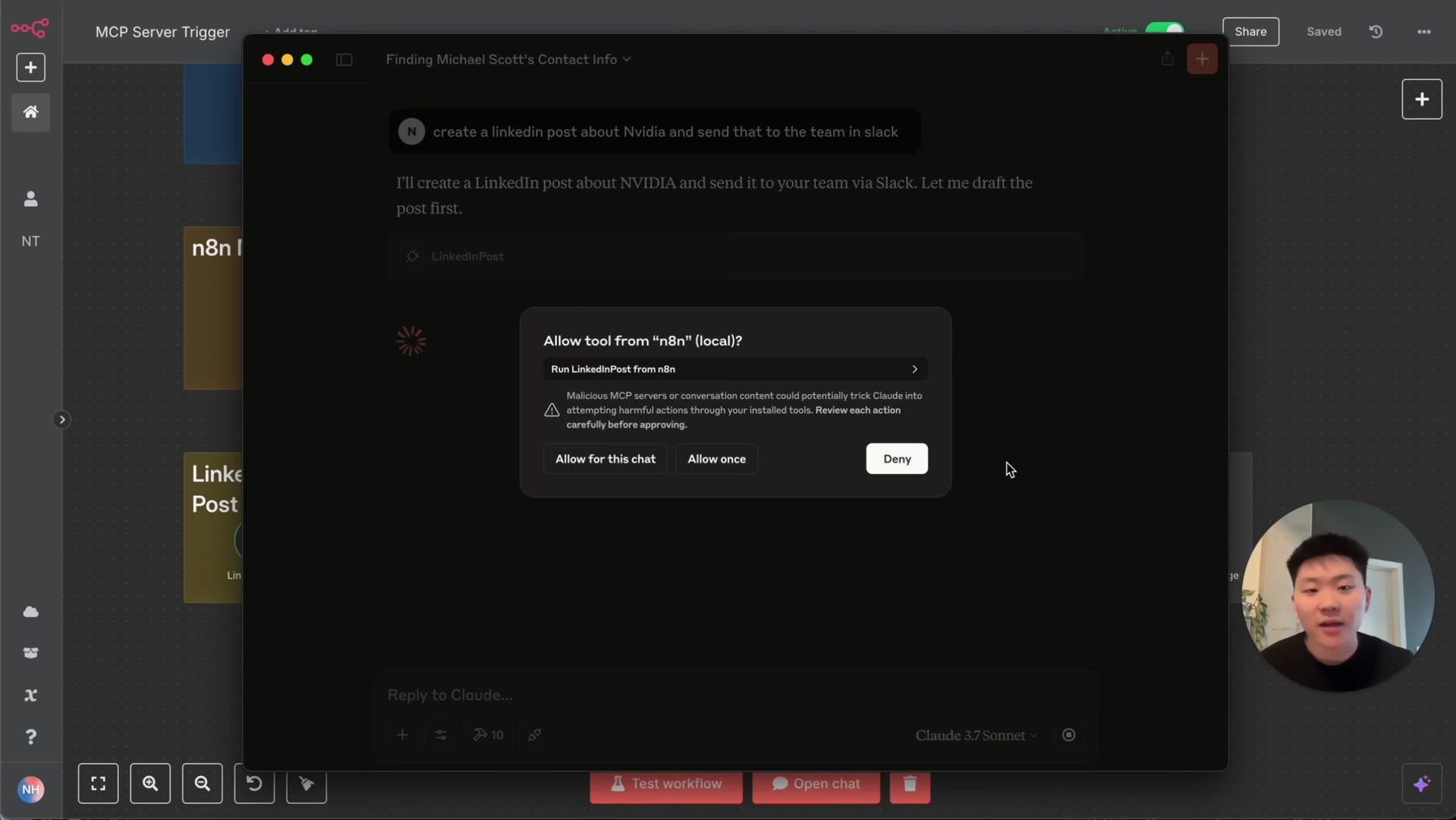Viewport: 1456px width, 820px height.
Task: Zoom out on the n8n canvas
Action: (203, 783)
